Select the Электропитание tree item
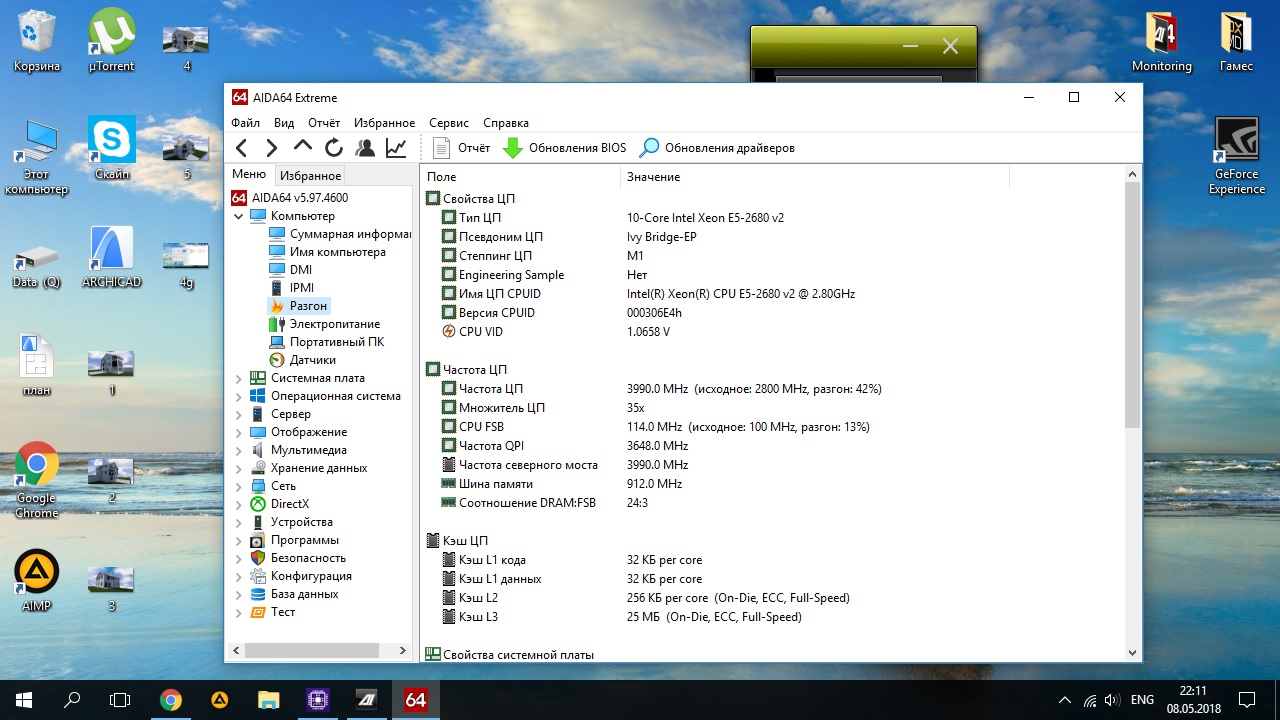 coord(325,324)
